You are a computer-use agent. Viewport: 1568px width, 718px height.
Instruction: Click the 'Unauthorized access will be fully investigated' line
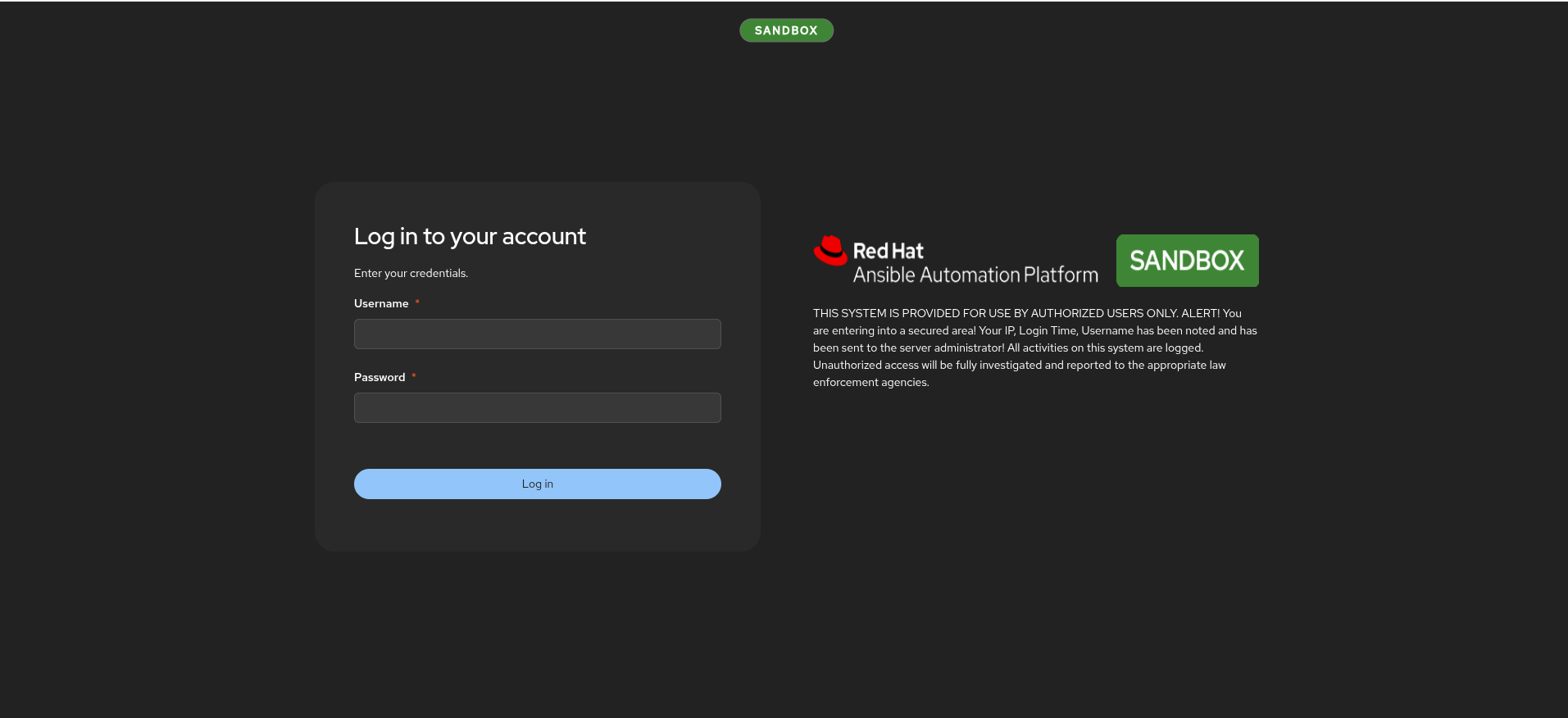coord(1020,365)
